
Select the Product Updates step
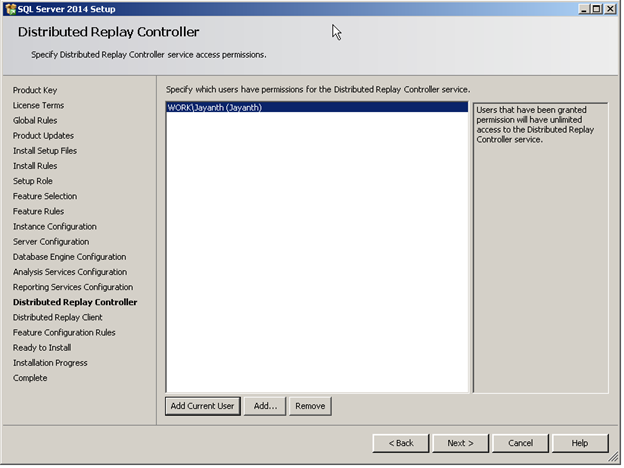[43, 136]
